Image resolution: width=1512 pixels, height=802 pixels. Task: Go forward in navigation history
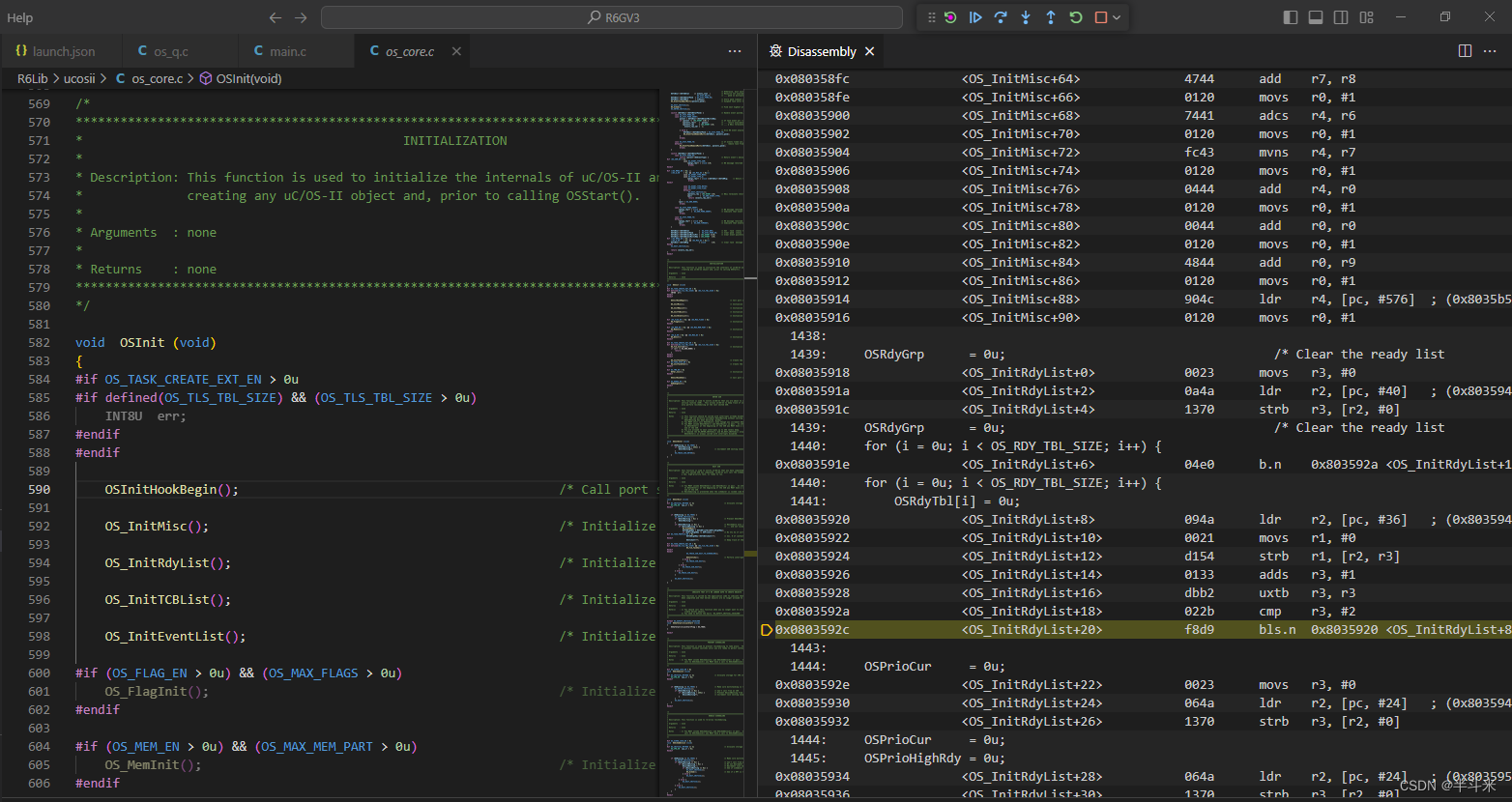[301, 17]
